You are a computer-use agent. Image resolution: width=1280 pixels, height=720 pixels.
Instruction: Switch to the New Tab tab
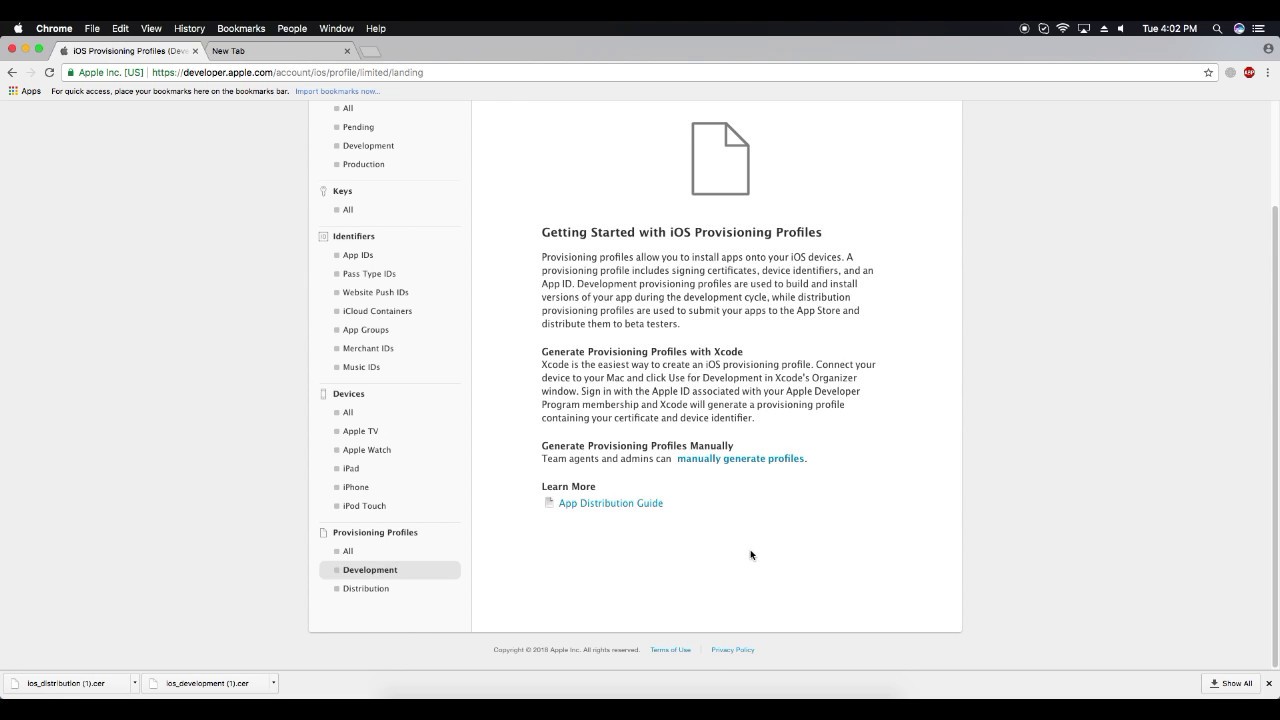(x=280, y=50)
